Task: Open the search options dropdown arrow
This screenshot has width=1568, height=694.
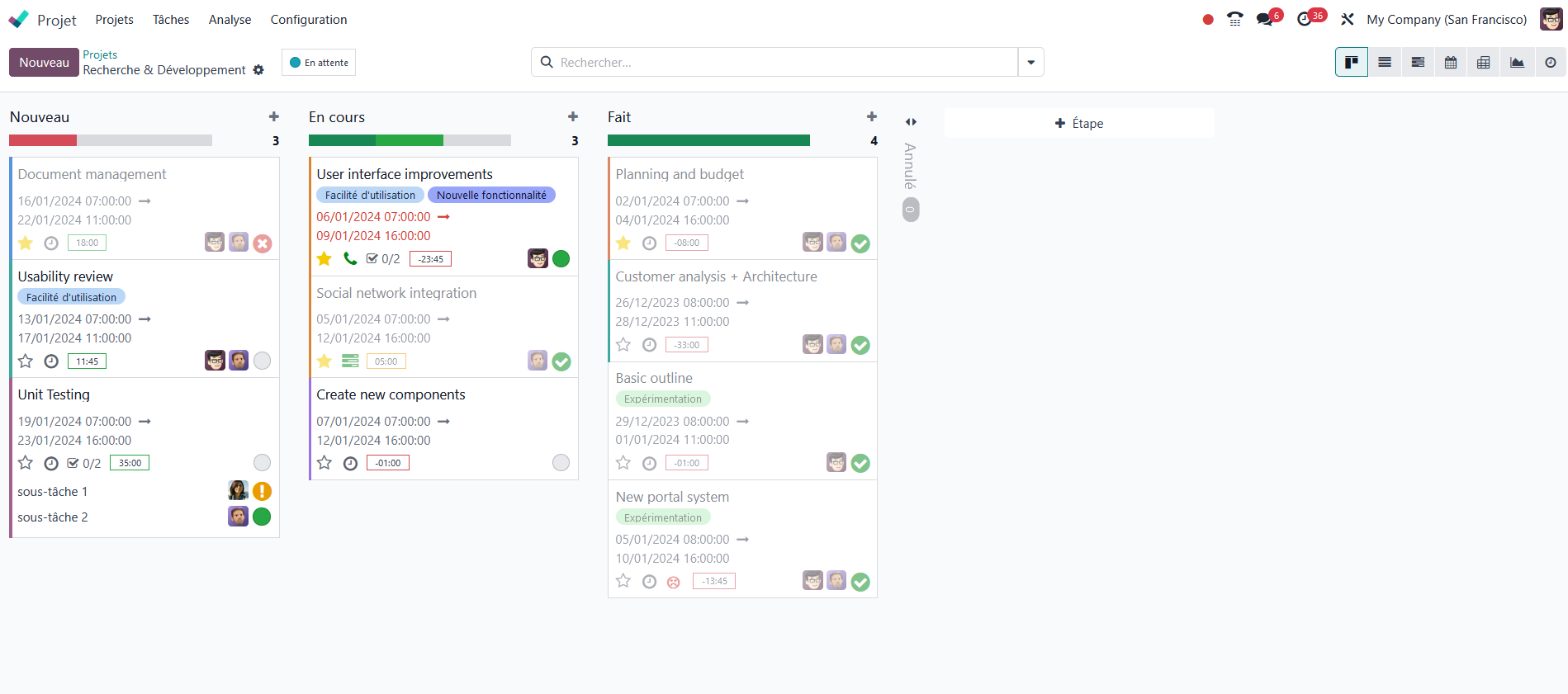Action: click(x=1031, y=63)
